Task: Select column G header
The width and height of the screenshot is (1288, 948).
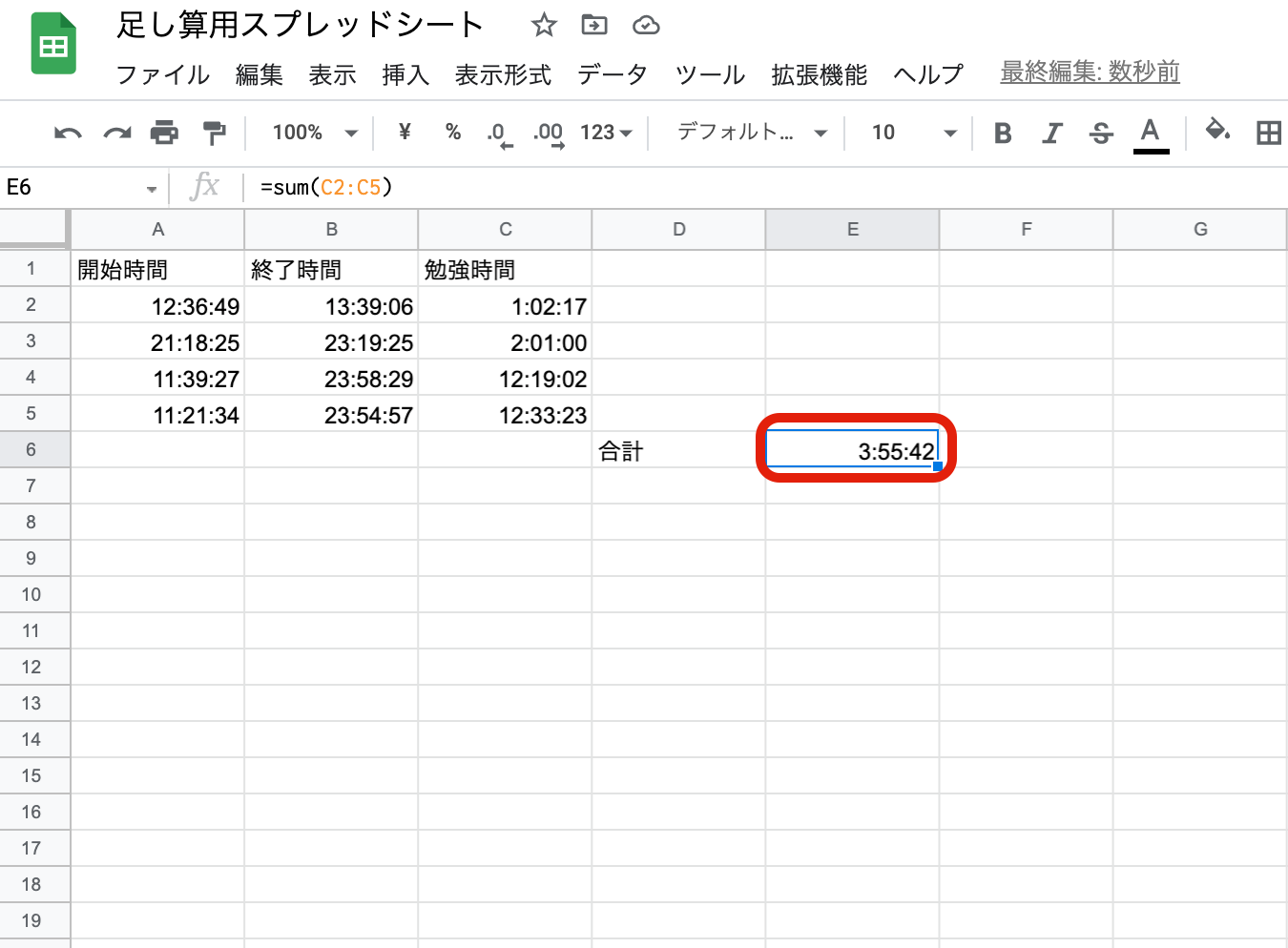Action: 1199,229
